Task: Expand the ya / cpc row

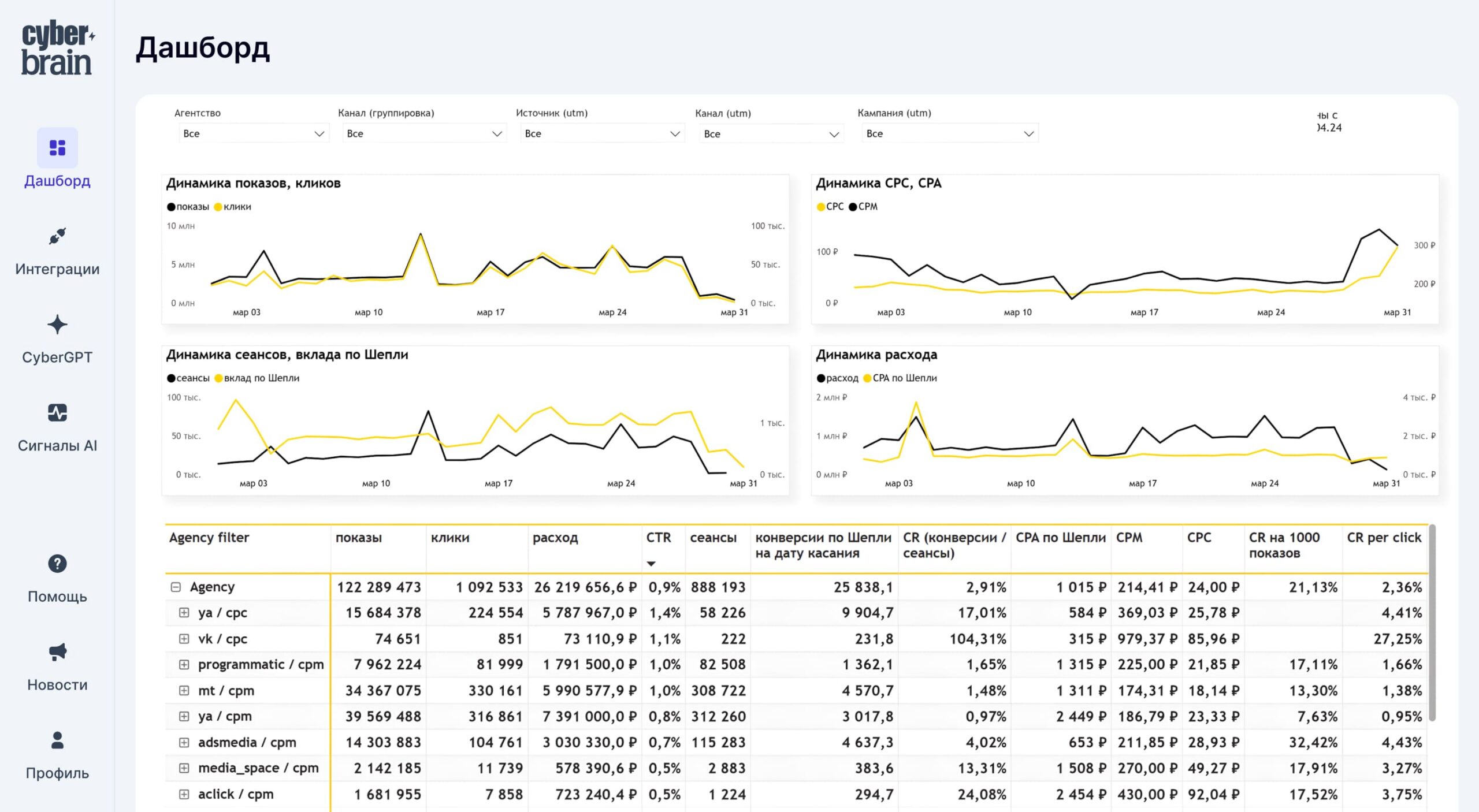Action: tap(184, 613)
